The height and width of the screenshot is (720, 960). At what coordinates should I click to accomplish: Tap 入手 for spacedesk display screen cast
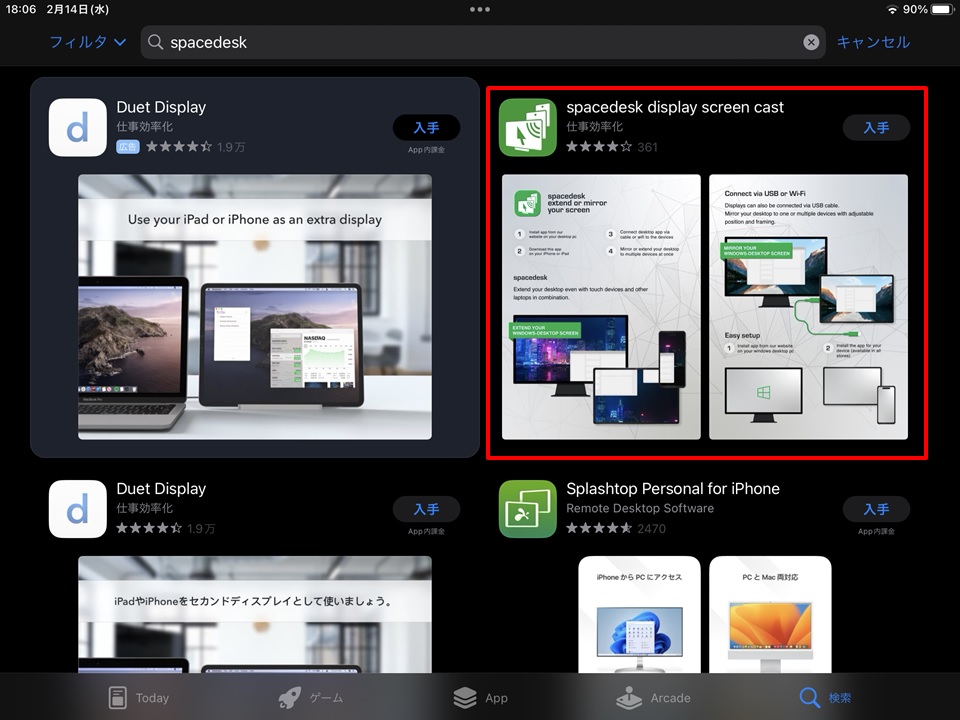point(876,127)
